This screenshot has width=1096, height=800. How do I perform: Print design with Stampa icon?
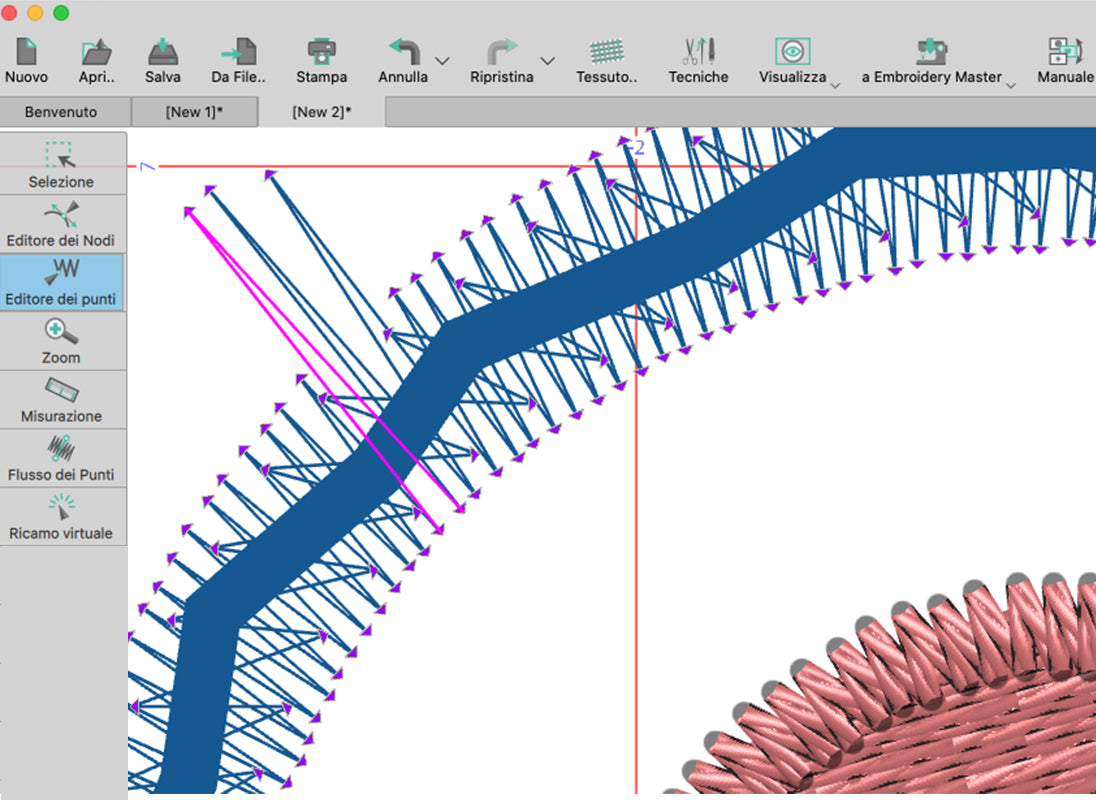[321, 52]
